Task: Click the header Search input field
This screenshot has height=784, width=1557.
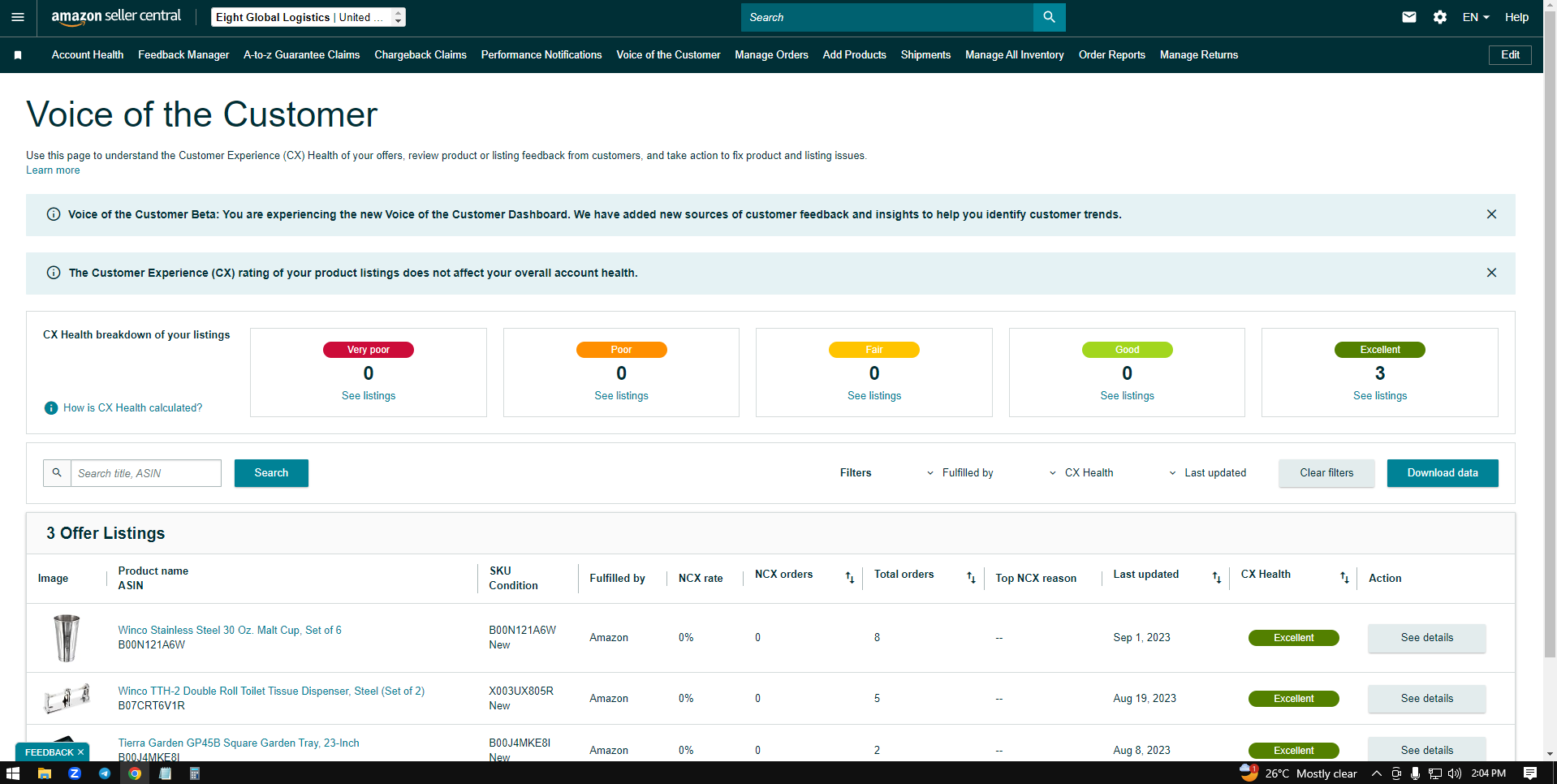Action: click(x=887, y=17)
